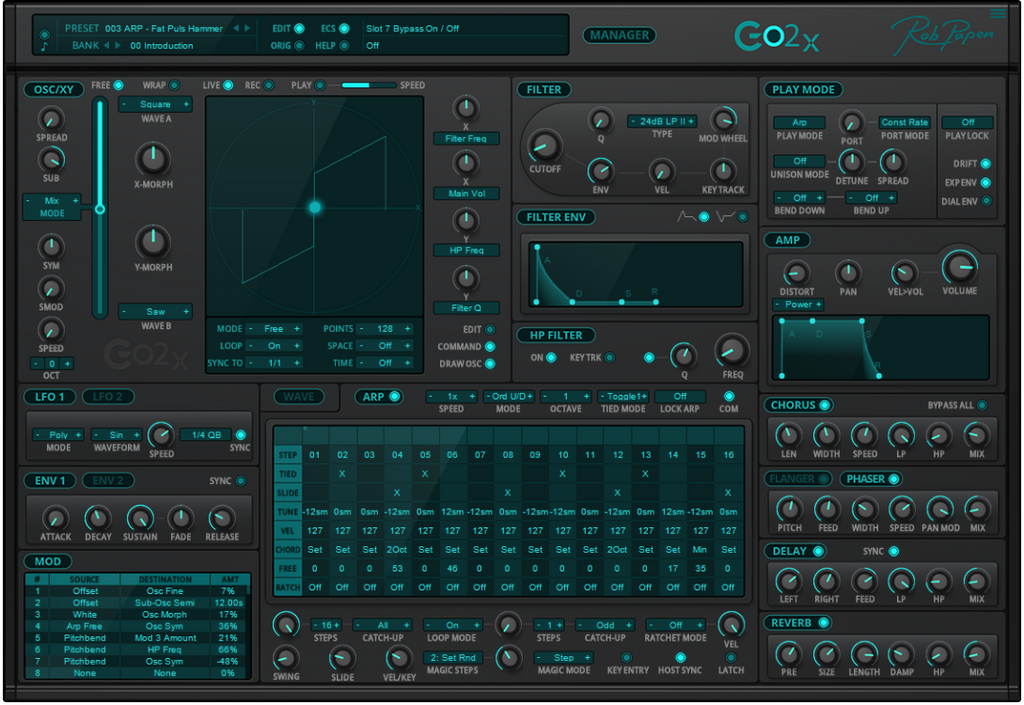1024x705 pixels.
Task: Open LFO waveform Sin dropdown
Action: tap(116, 435)
